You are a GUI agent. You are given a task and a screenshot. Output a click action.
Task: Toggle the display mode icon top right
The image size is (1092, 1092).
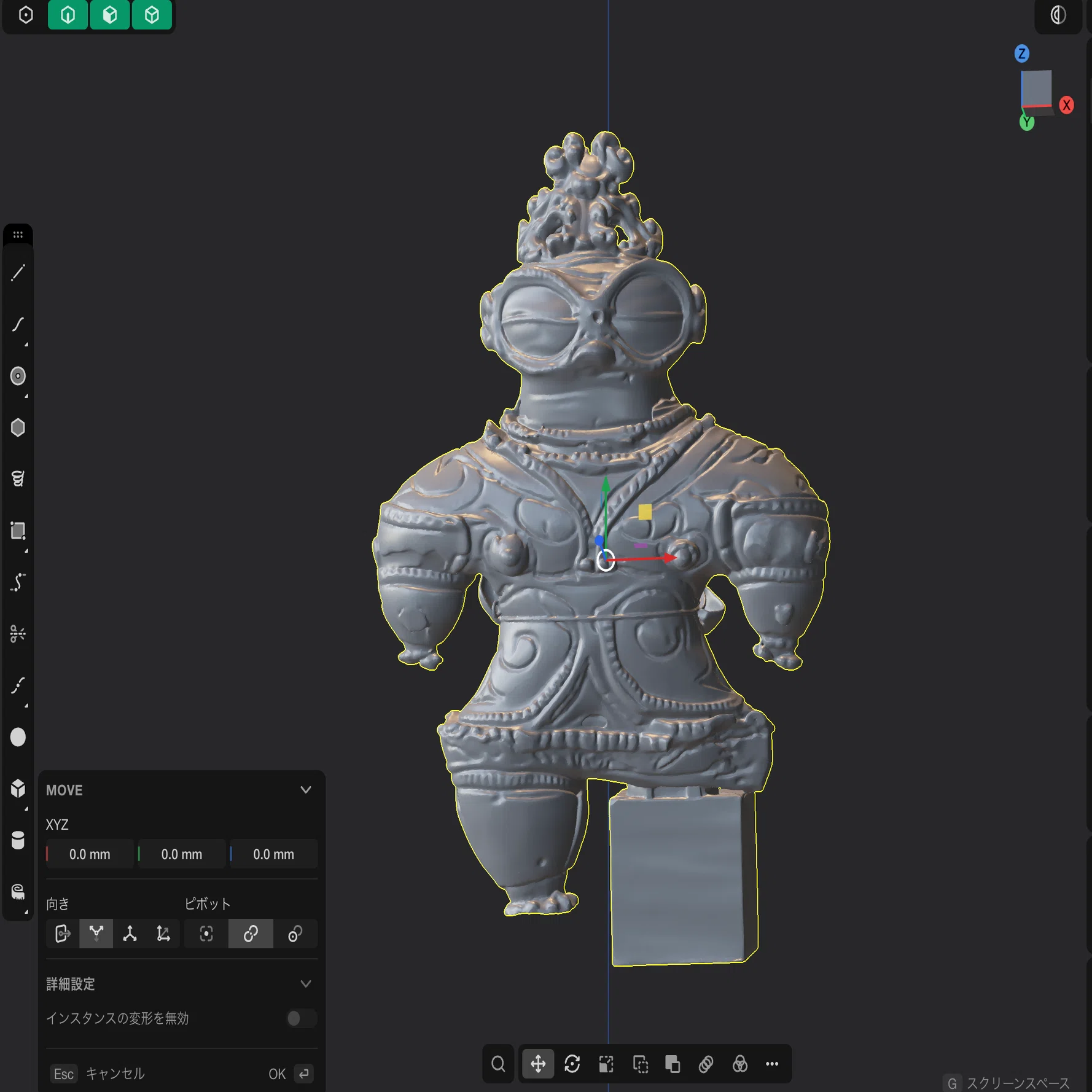(x=1058, y=15)
